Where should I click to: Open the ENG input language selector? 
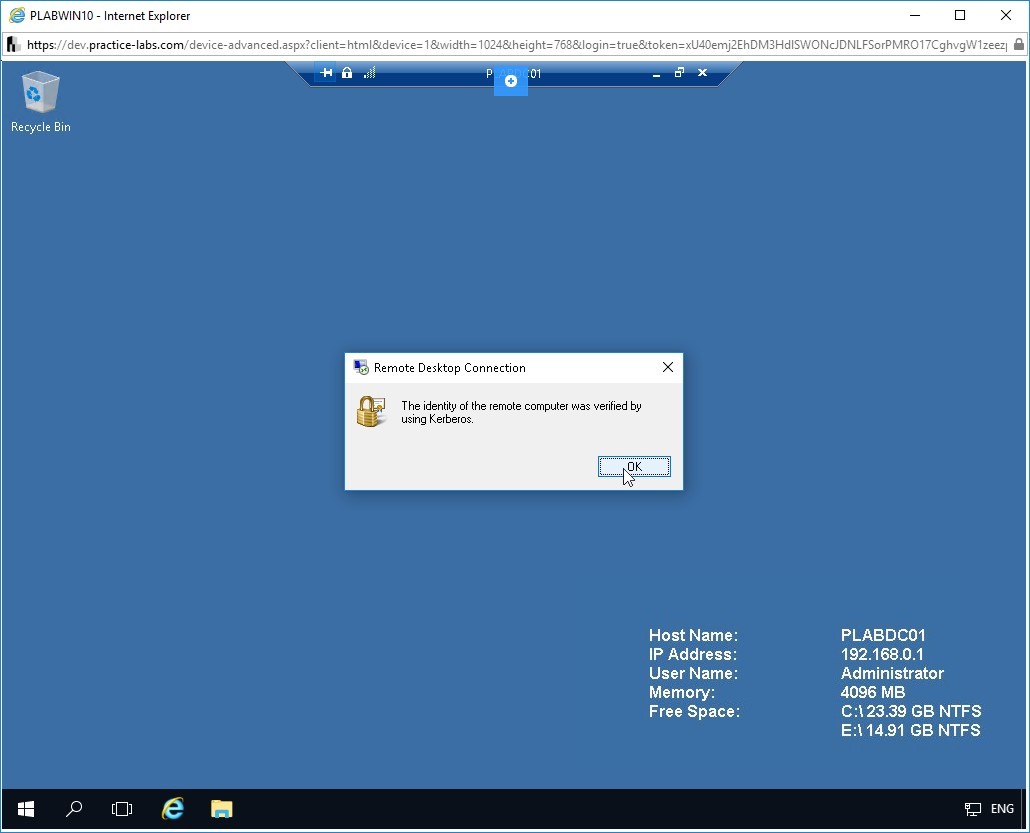[1002, 809]
